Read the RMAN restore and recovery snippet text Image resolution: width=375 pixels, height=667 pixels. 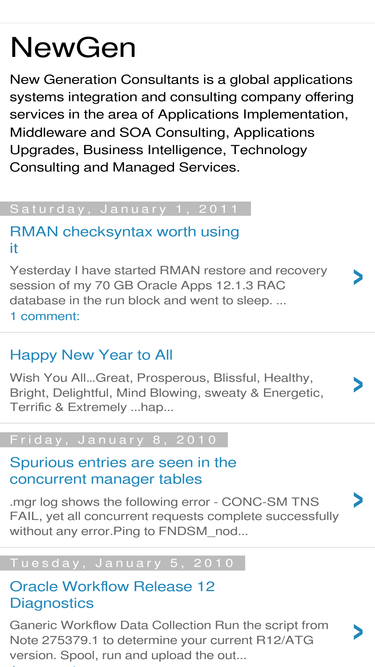(168, 285)
